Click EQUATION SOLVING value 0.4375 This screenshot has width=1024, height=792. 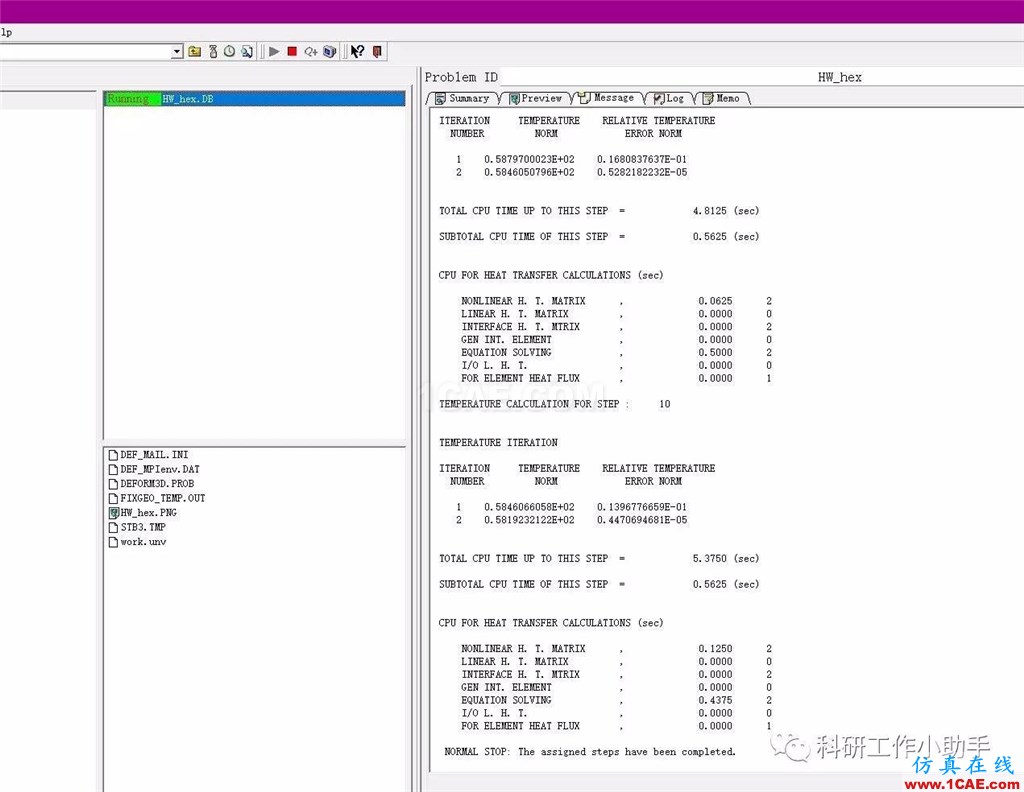tap(715, 700)
